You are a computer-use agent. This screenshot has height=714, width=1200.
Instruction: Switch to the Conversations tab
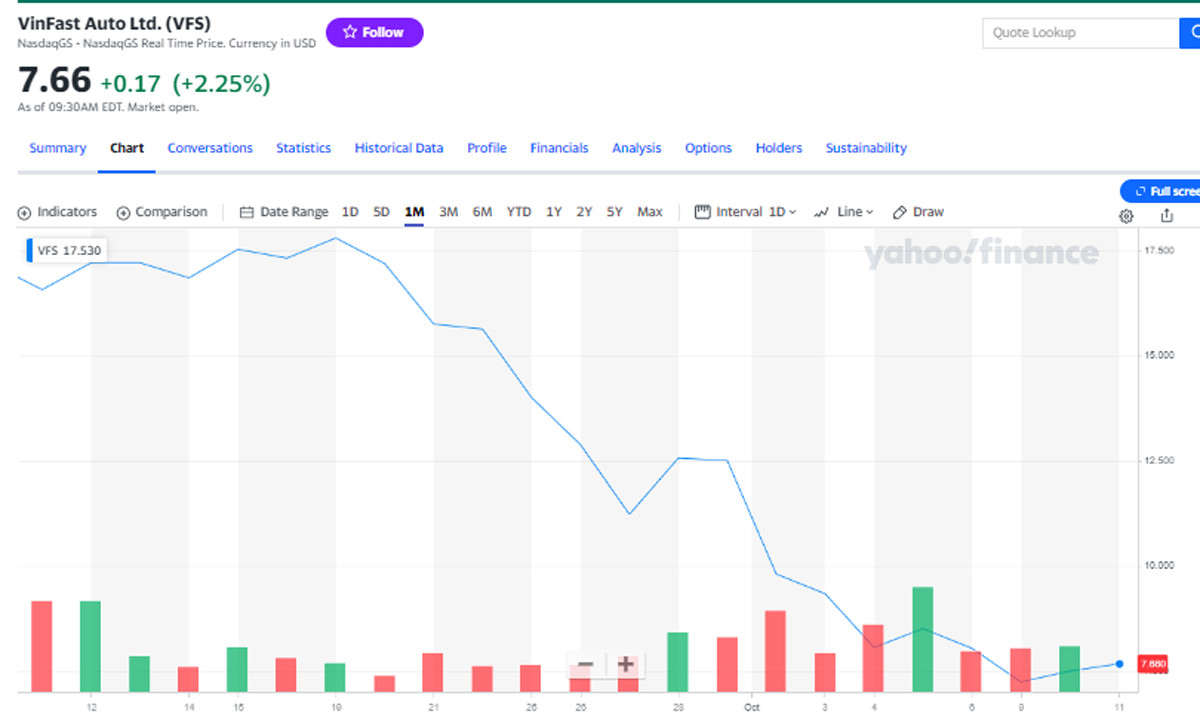[210, 148]
